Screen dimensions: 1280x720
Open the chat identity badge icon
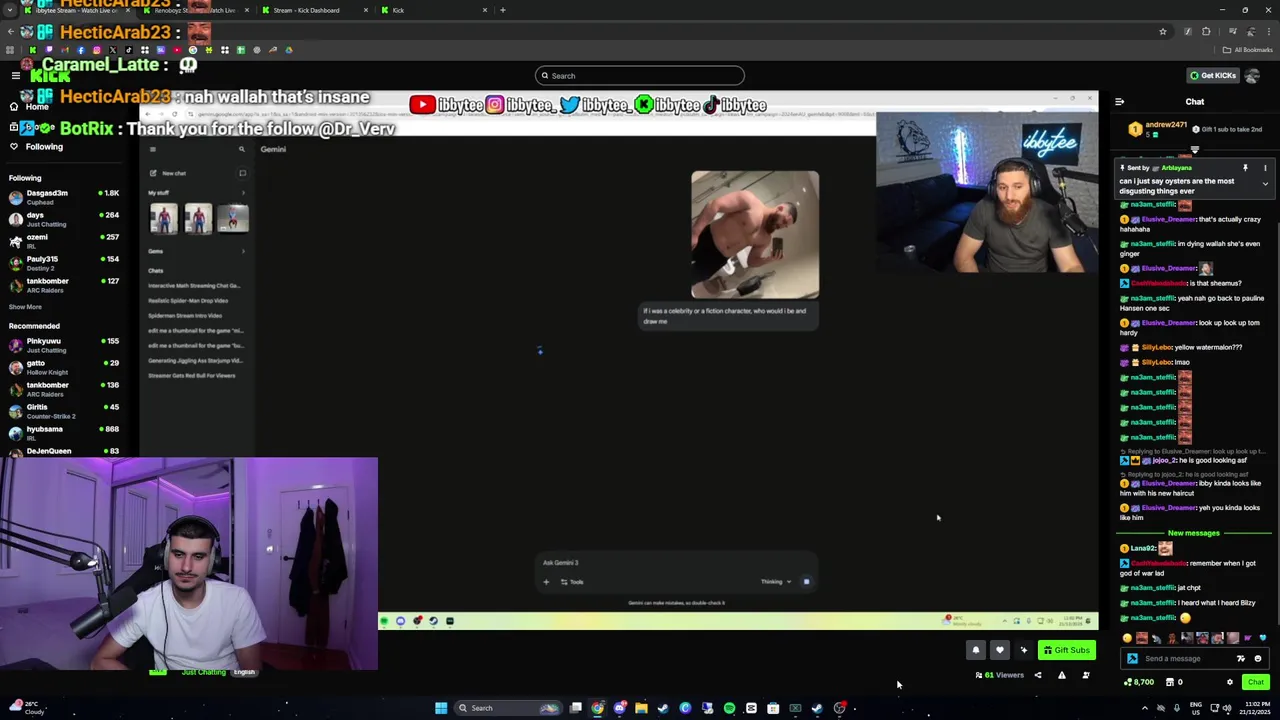click(x=1132, y=659)
